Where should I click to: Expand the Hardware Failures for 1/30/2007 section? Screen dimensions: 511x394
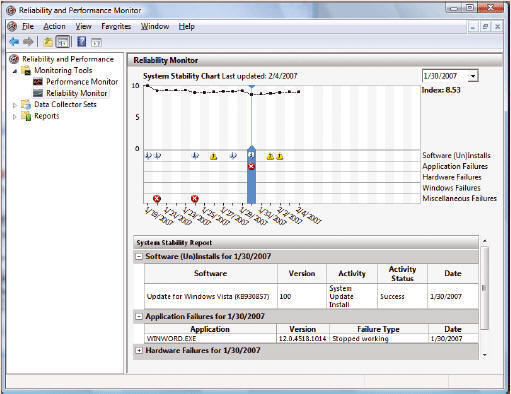(x=139, y=350)
